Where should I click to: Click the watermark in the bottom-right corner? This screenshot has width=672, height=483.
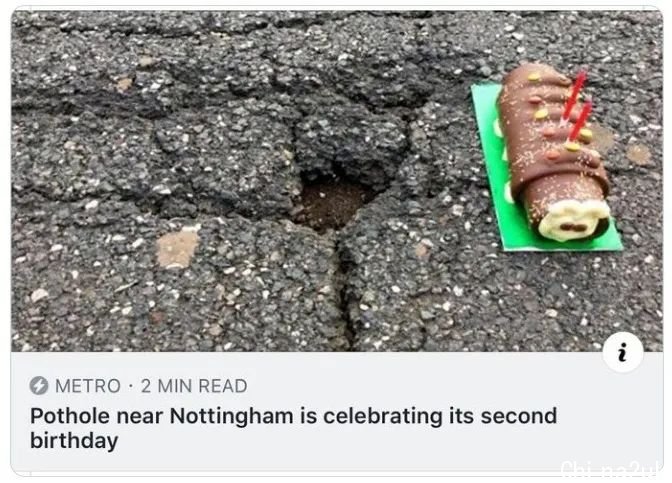click(611, 468)
